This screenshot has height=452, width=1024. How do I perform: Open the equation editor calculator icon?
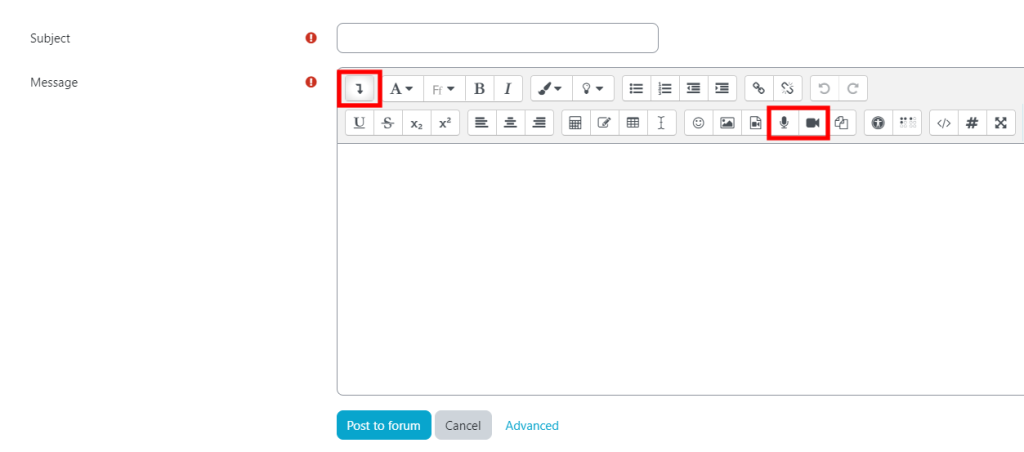[x=575, y=123]
